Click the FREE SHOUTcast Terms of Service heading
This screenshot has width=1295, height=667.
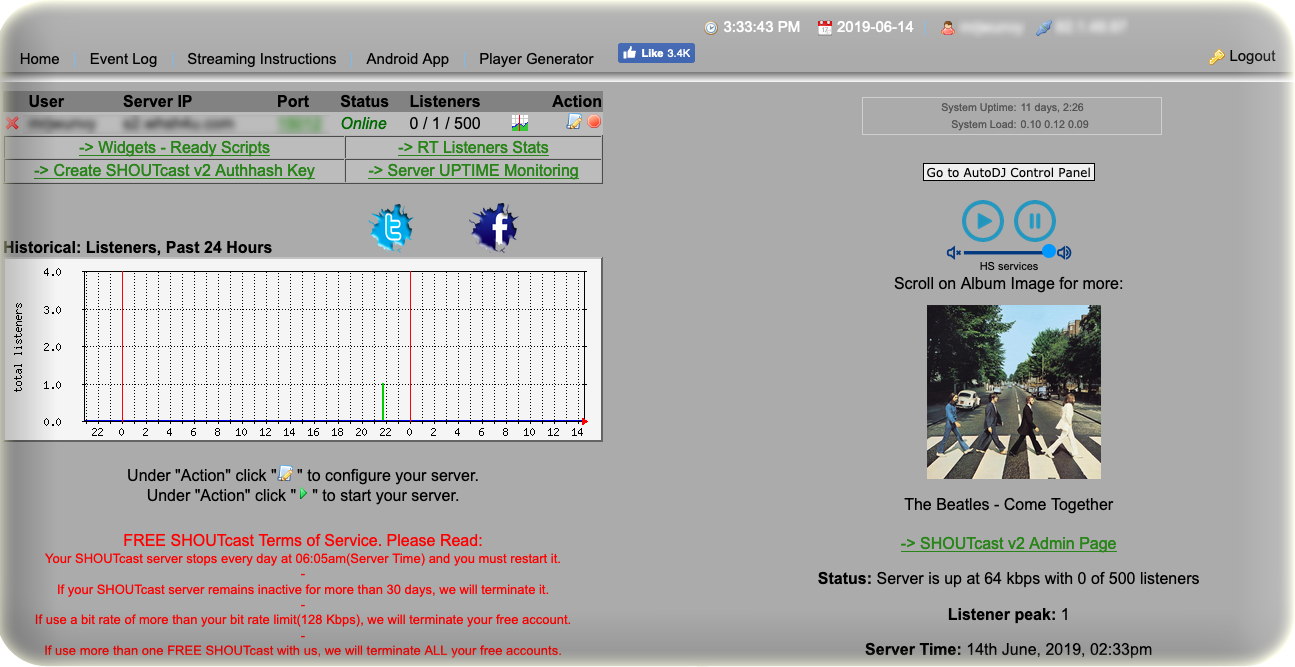[x=302, y=540]
